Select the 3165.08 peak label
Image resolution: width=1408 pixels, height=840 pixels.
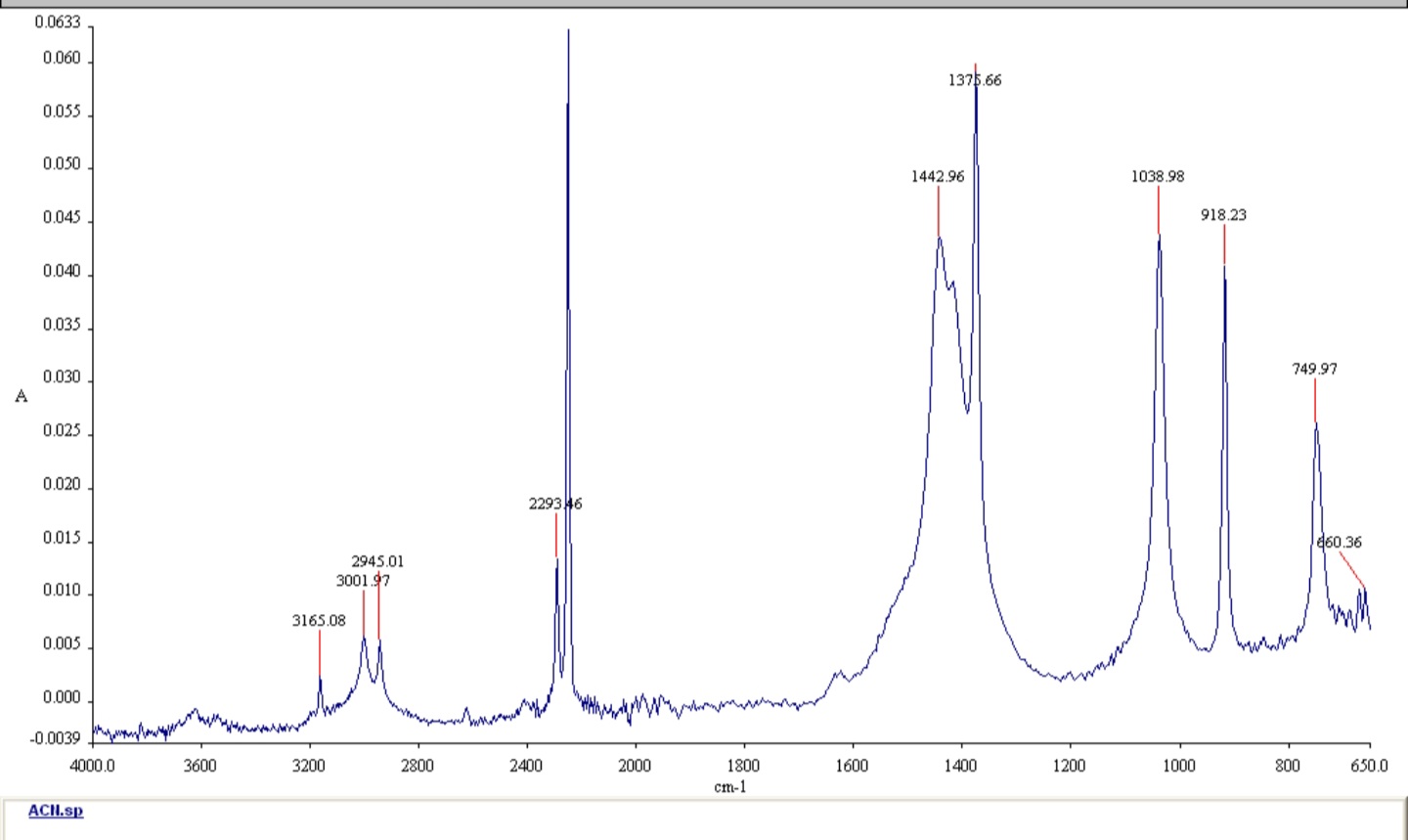pos(319,620)
